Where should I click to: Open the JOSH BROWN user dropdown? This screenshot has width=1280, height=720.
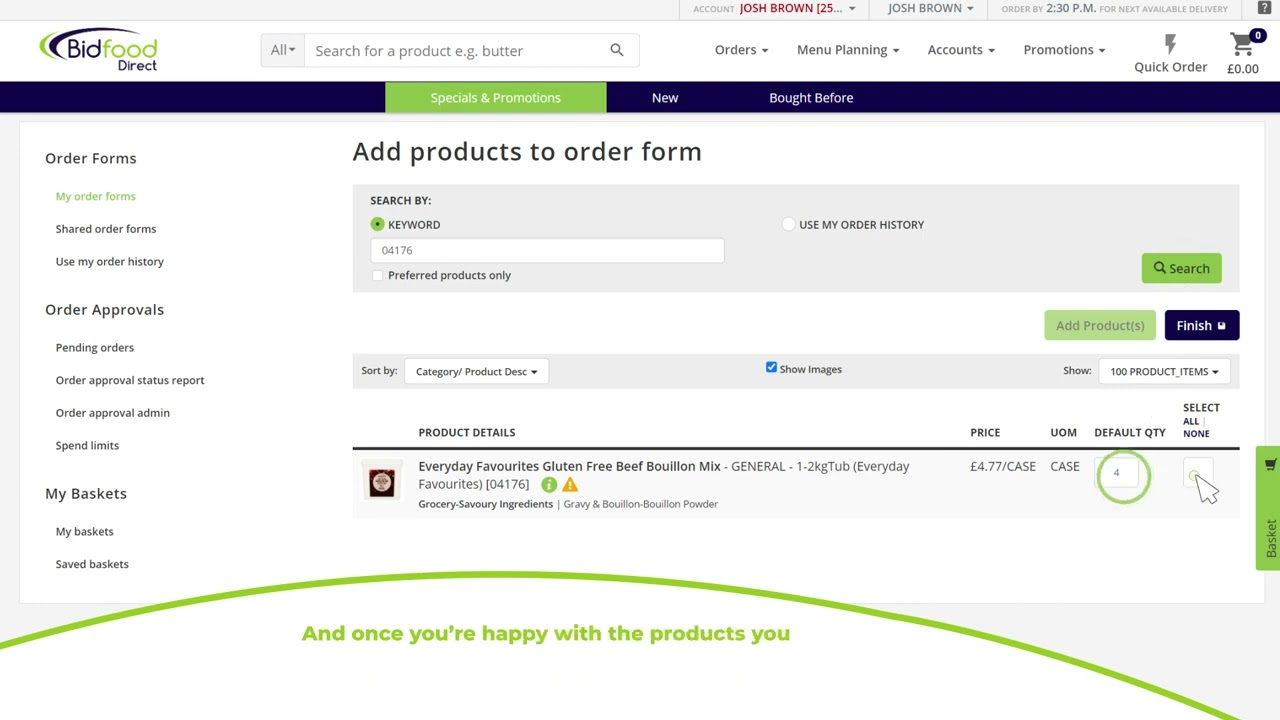click(930, 8)
